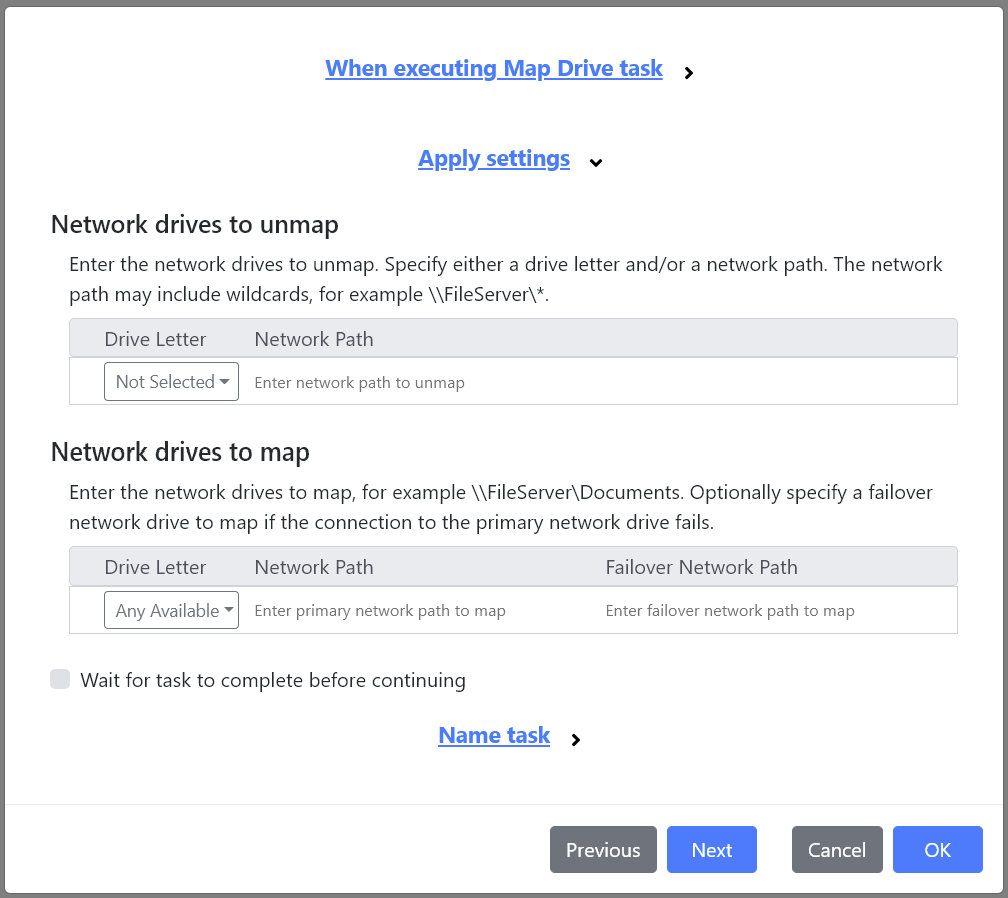Click the dropdown arrow beside 'Any Available'
Image resolution: width=1008 pixels, height=898 pixels.
tap(228, 610)
